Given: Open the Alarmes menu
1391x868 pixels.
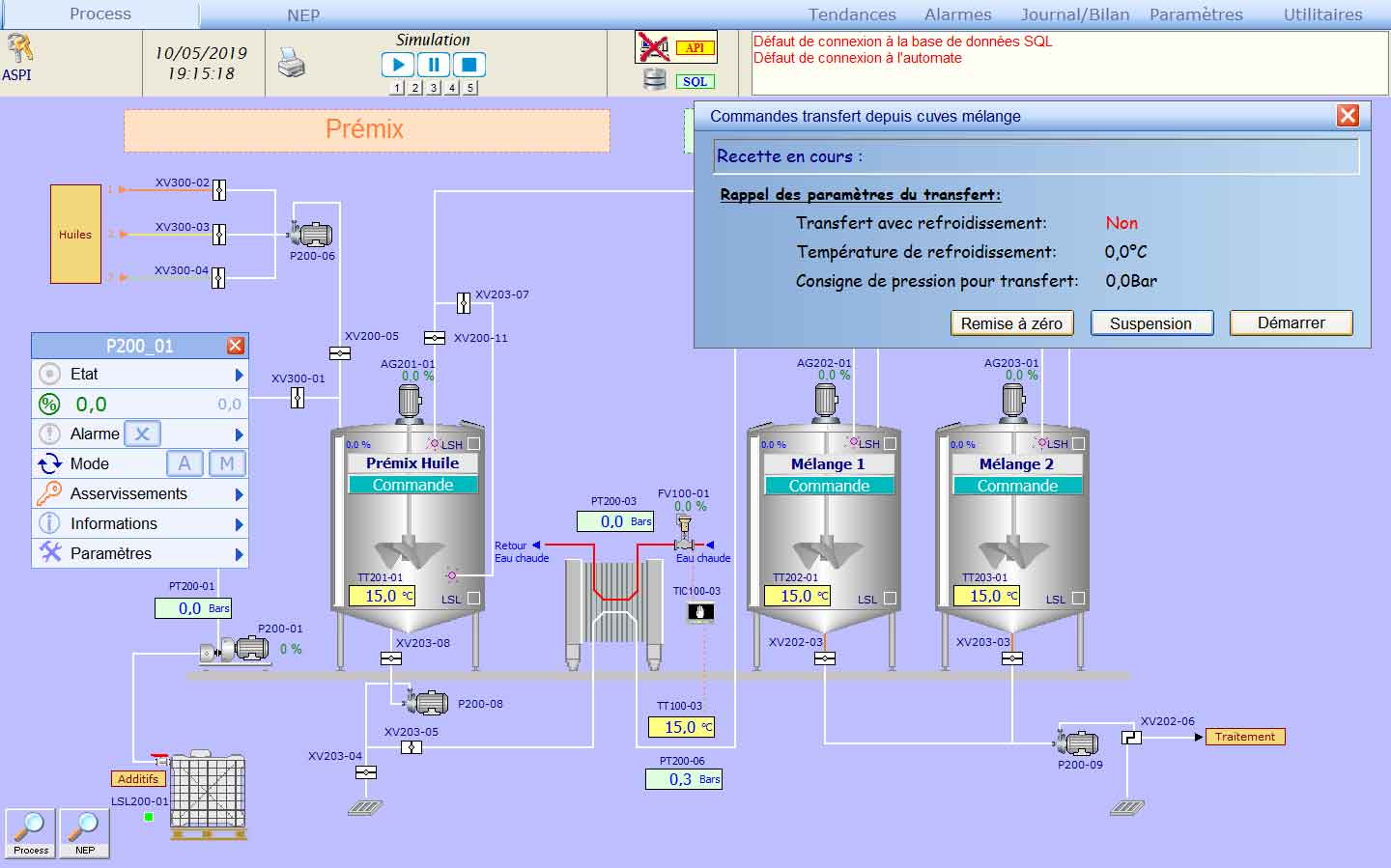Looking at the screenshot, I should [957, 14].
